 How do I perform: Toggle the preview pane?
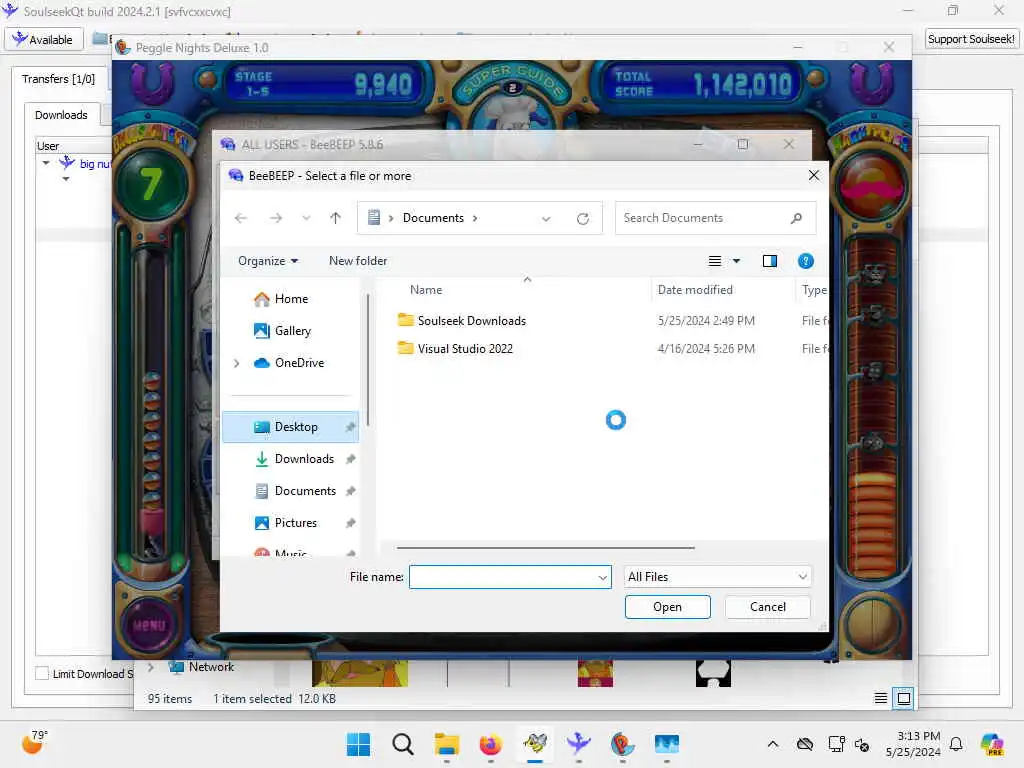pos(770,261)
